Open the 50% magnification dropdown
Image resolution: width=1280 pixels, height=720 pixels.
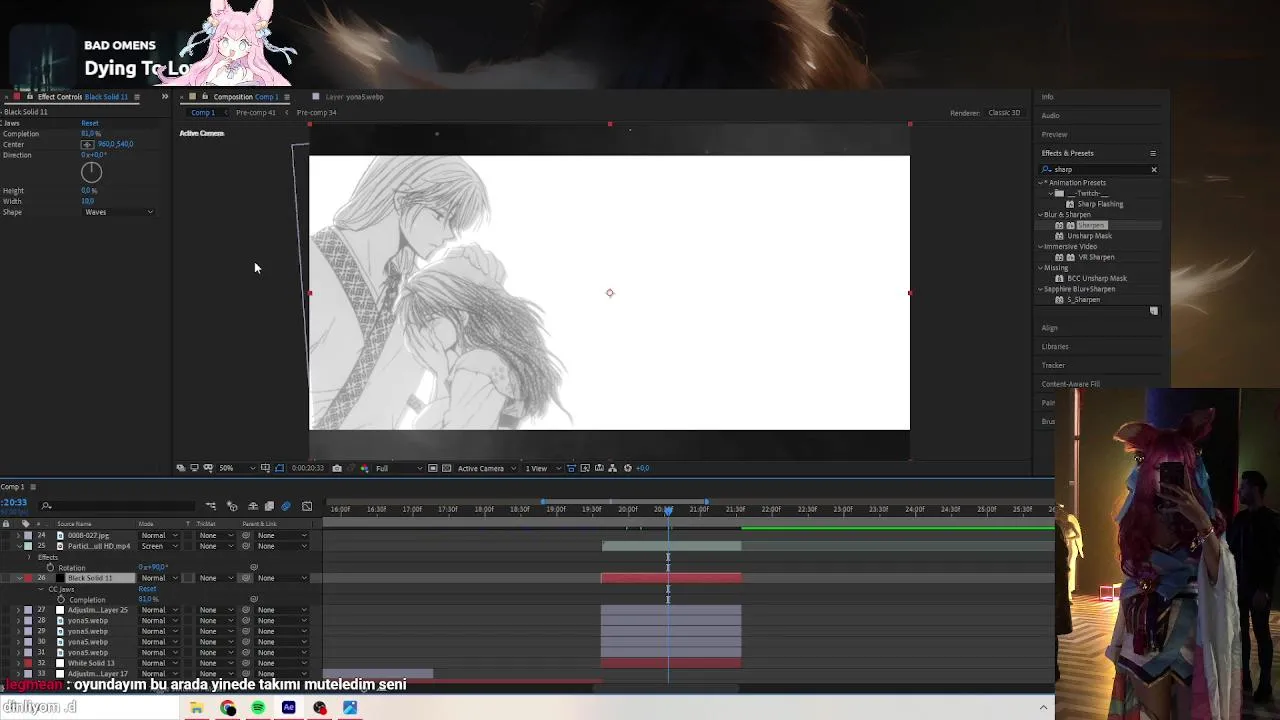pyautogui.click(x=238, y=468)
